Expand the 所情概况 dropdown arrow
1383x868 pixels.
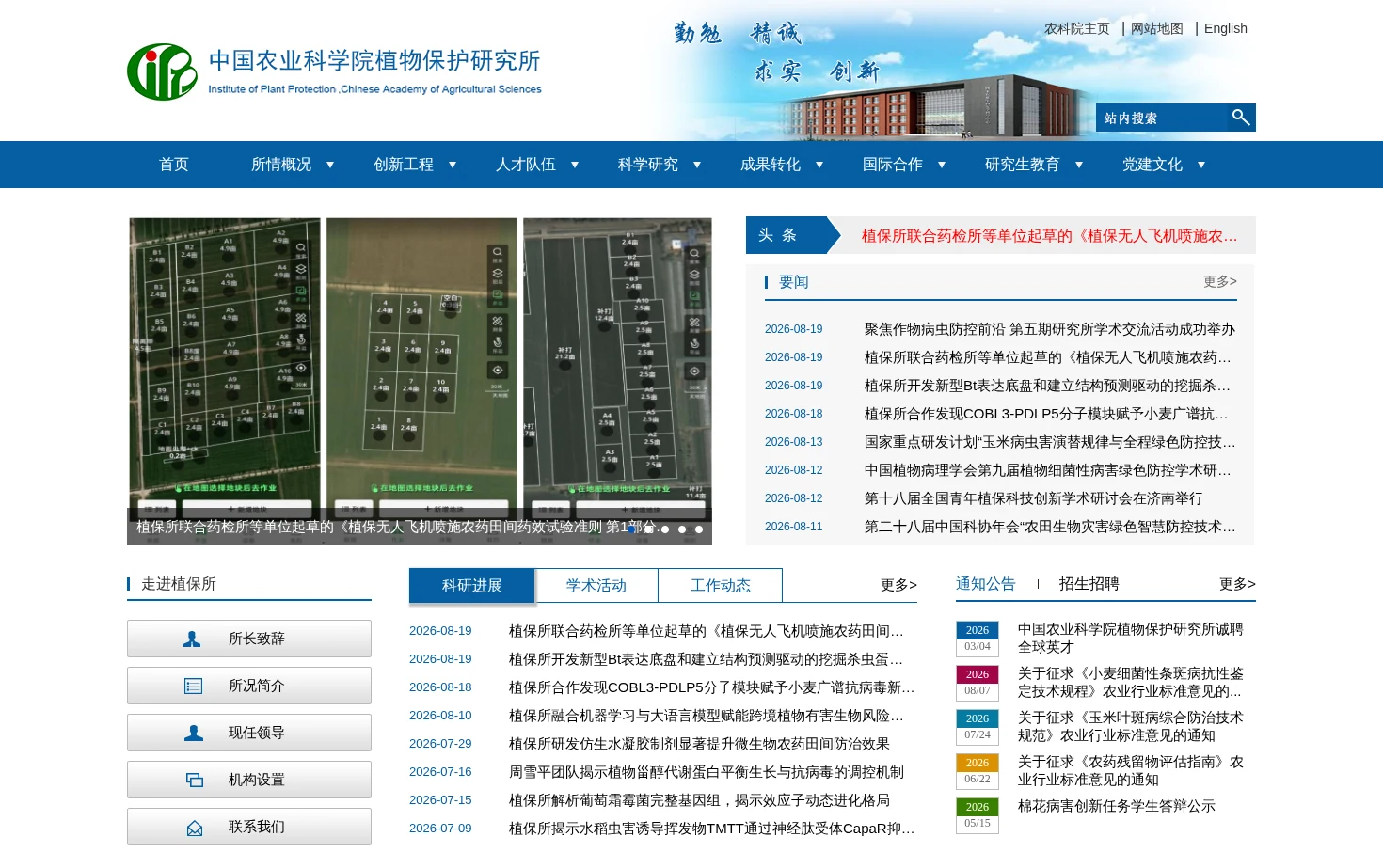coord(330,165)
